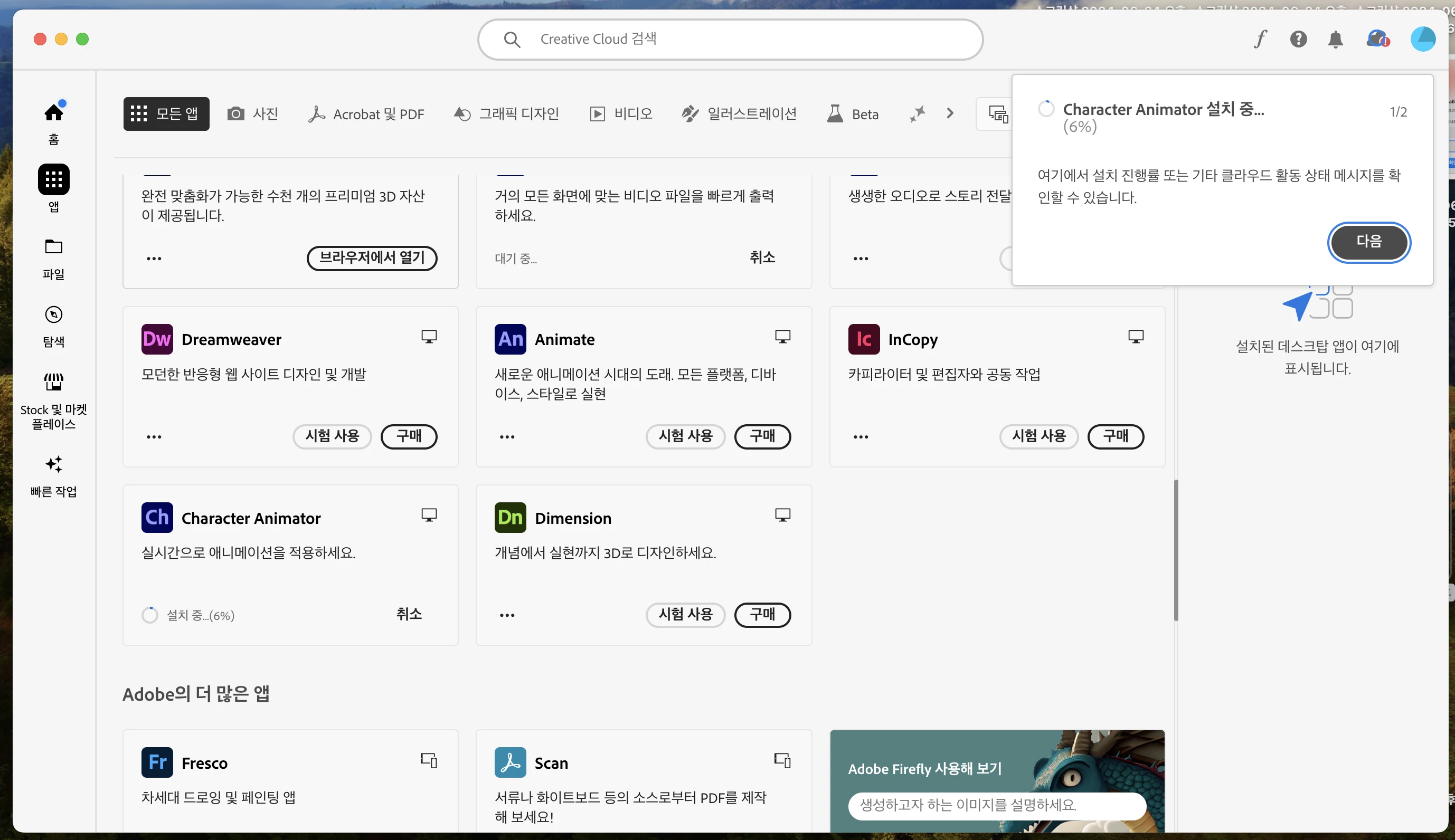Open Stock and Marketplace sidebar icon

click(54, 382)
